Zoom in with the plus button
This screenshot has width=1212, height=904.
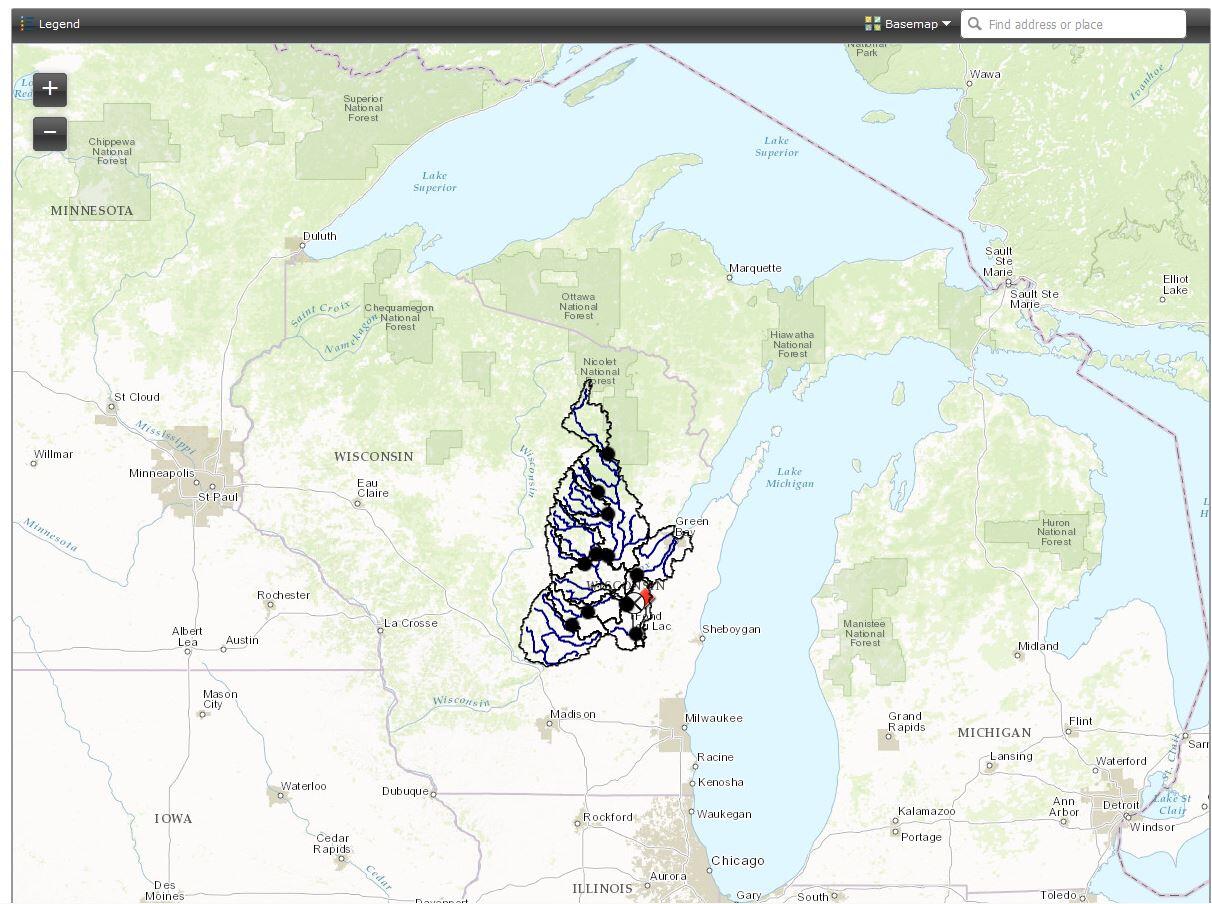coord(50,89)
